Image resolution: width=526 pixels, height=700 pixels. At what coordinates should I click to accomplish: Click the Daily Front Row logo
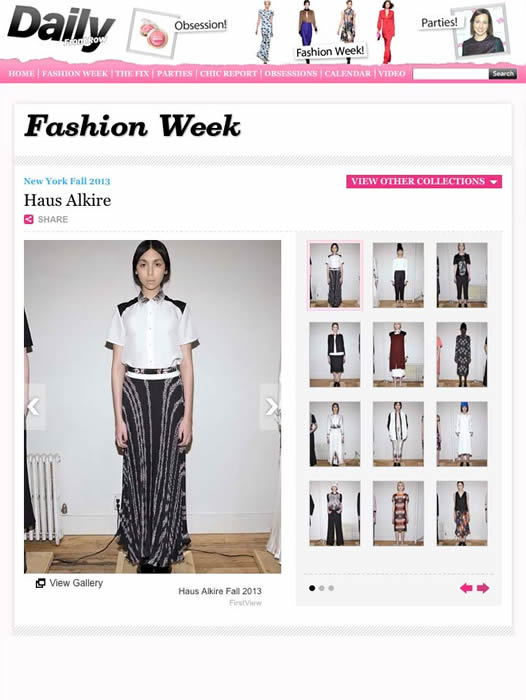[61, 28]
